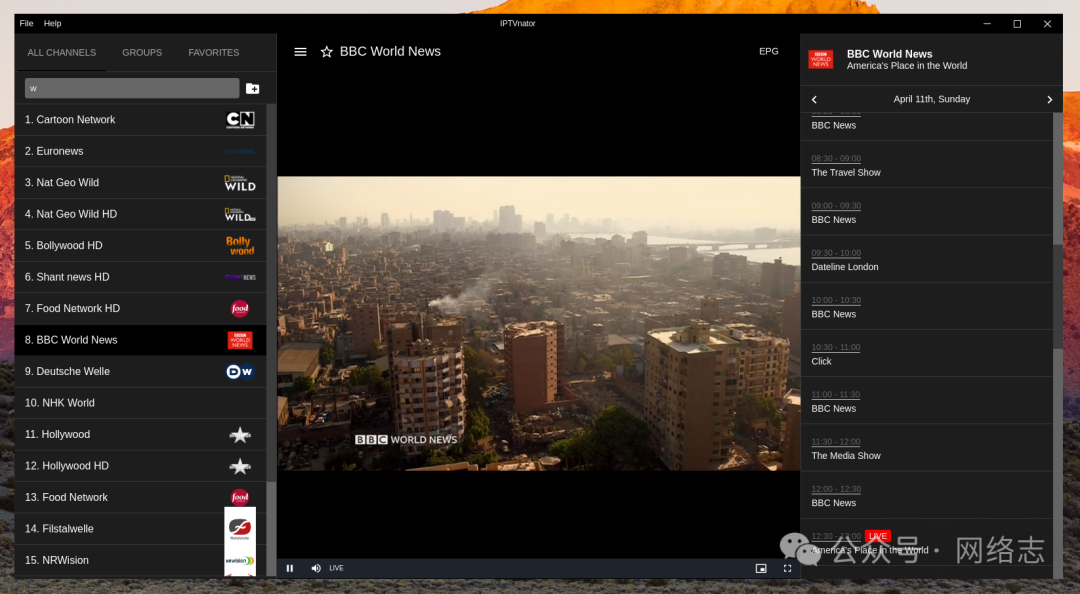Go to the next EPG day
This screenshot has width=1080, height=594.
click(x=1049, y=100)
